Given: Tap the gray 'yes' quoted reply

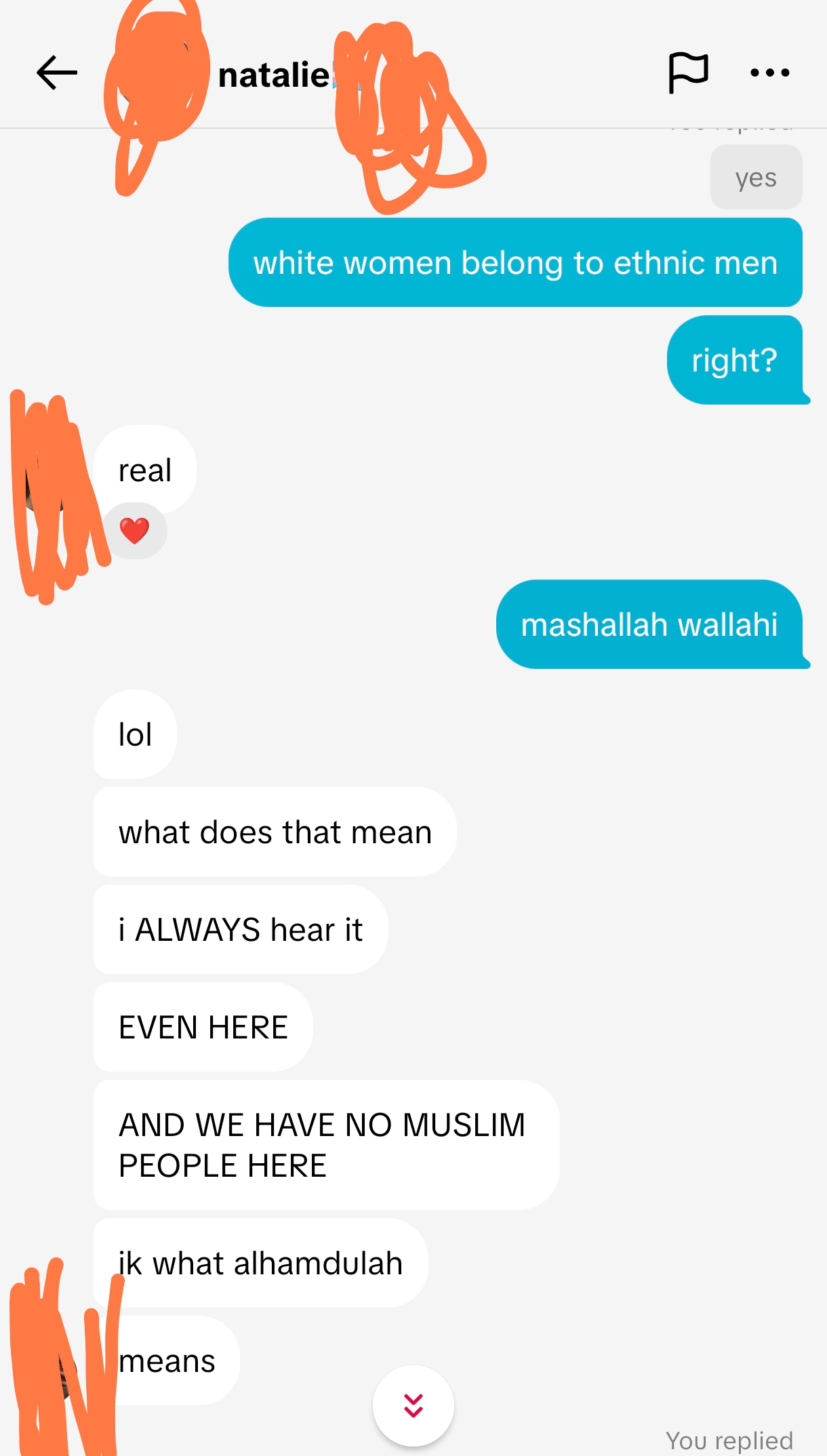Looking at the screenshot, I should [x=756, y=178].
